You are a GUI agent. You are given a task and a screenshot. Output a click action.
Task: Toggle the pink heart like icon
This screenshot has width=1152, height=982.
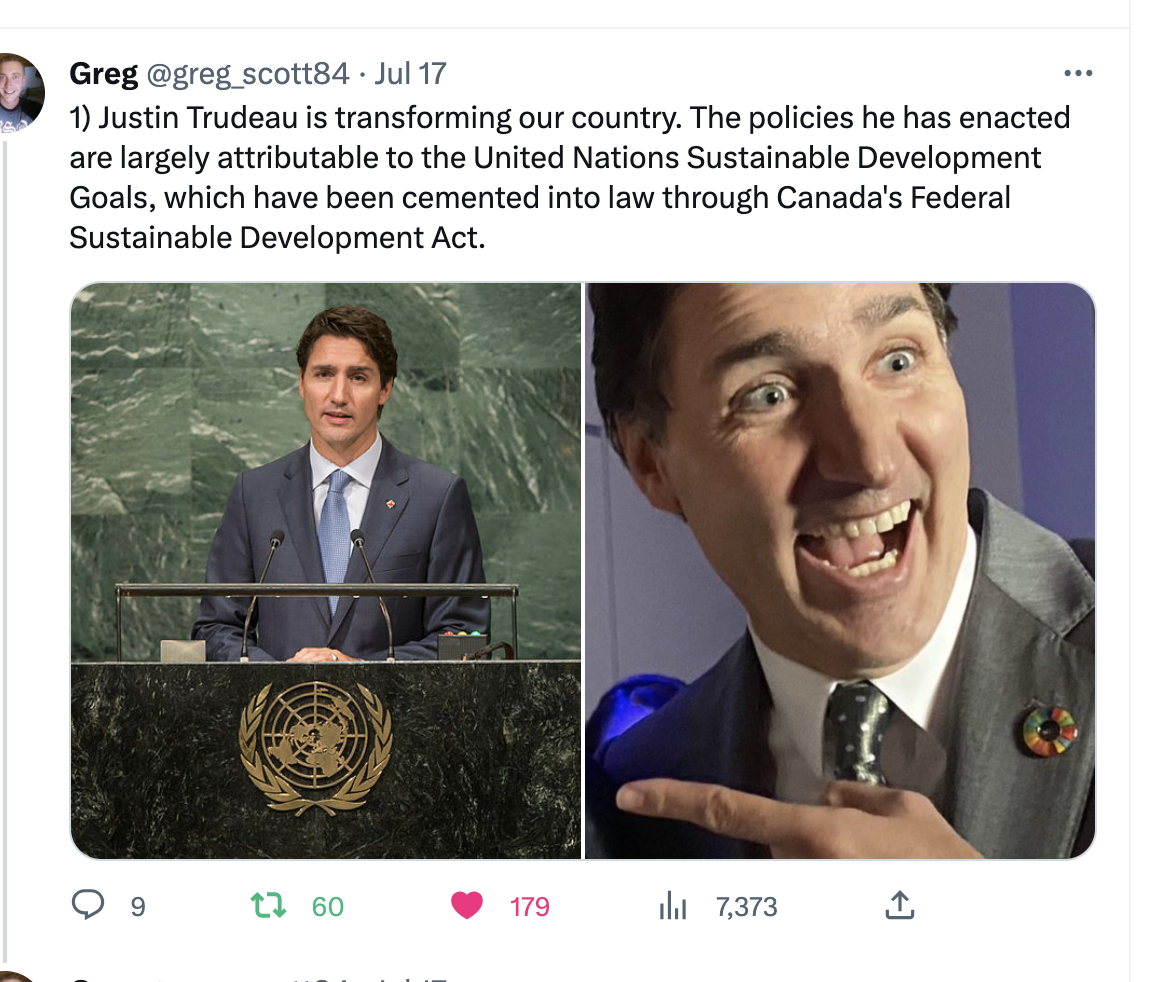(x=467, y=906)
